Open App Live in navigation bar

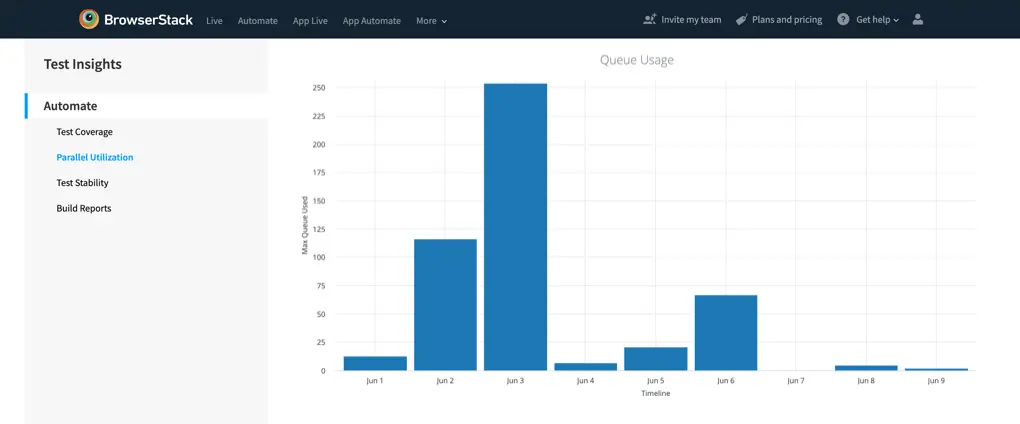tap(310, 20)
